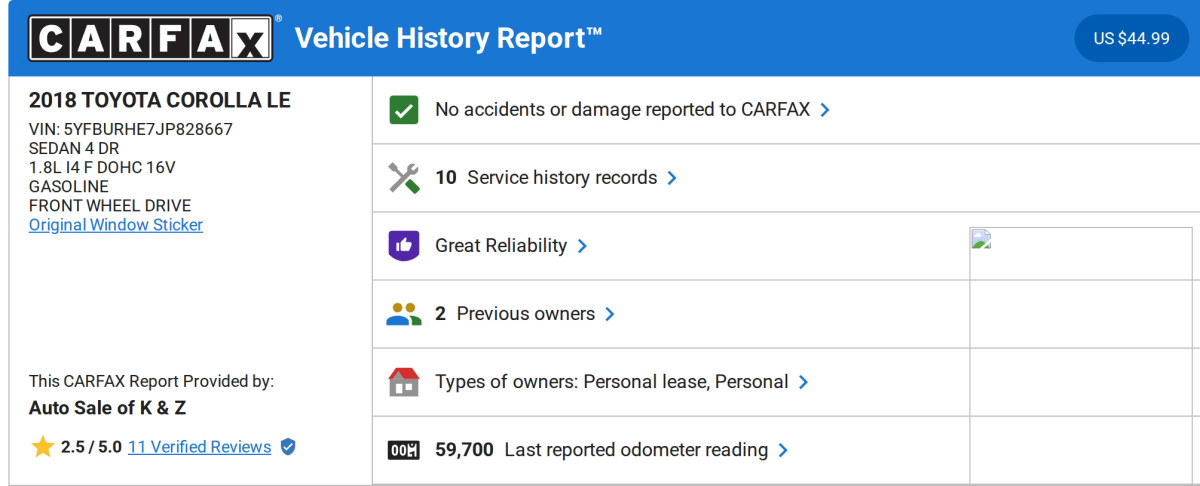This screenshot has height=486, width=1200.
Task: Click the 10 Service history records text
Action: pyautogui.click(x=546, y=178)
